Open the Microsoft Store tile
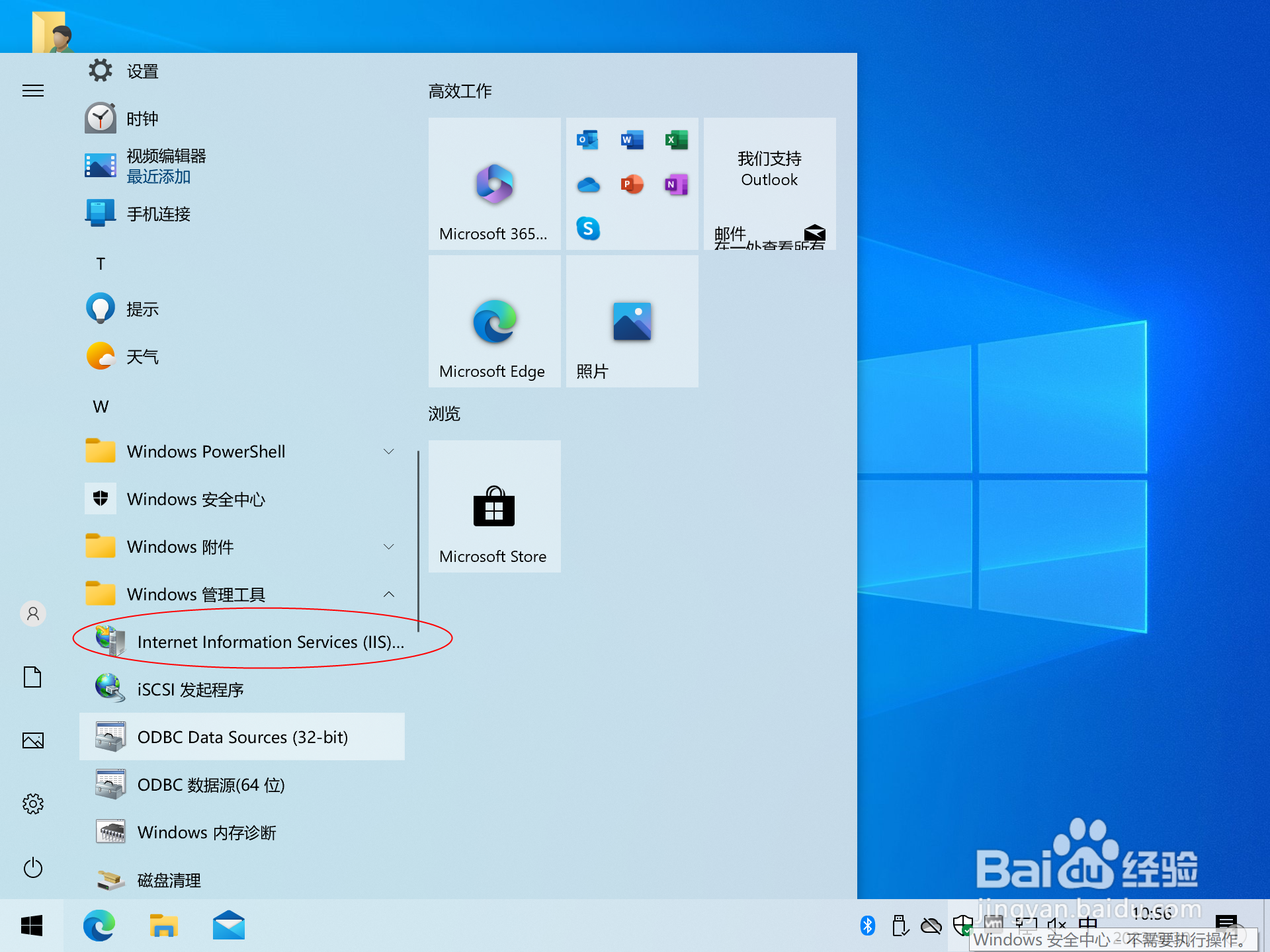 coord(495,506)
